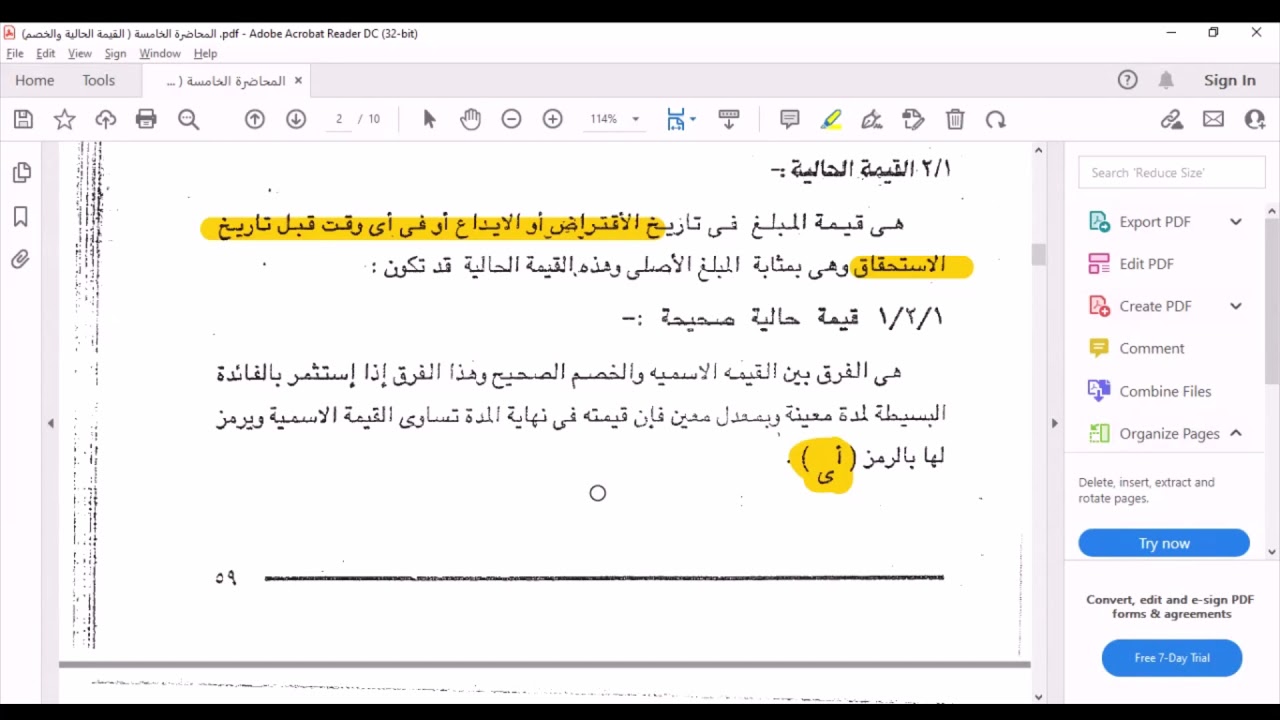Collapse the left navigation pane arrow
The height and width of the screenshot is (720, 1280).
[x=51, y=423]
